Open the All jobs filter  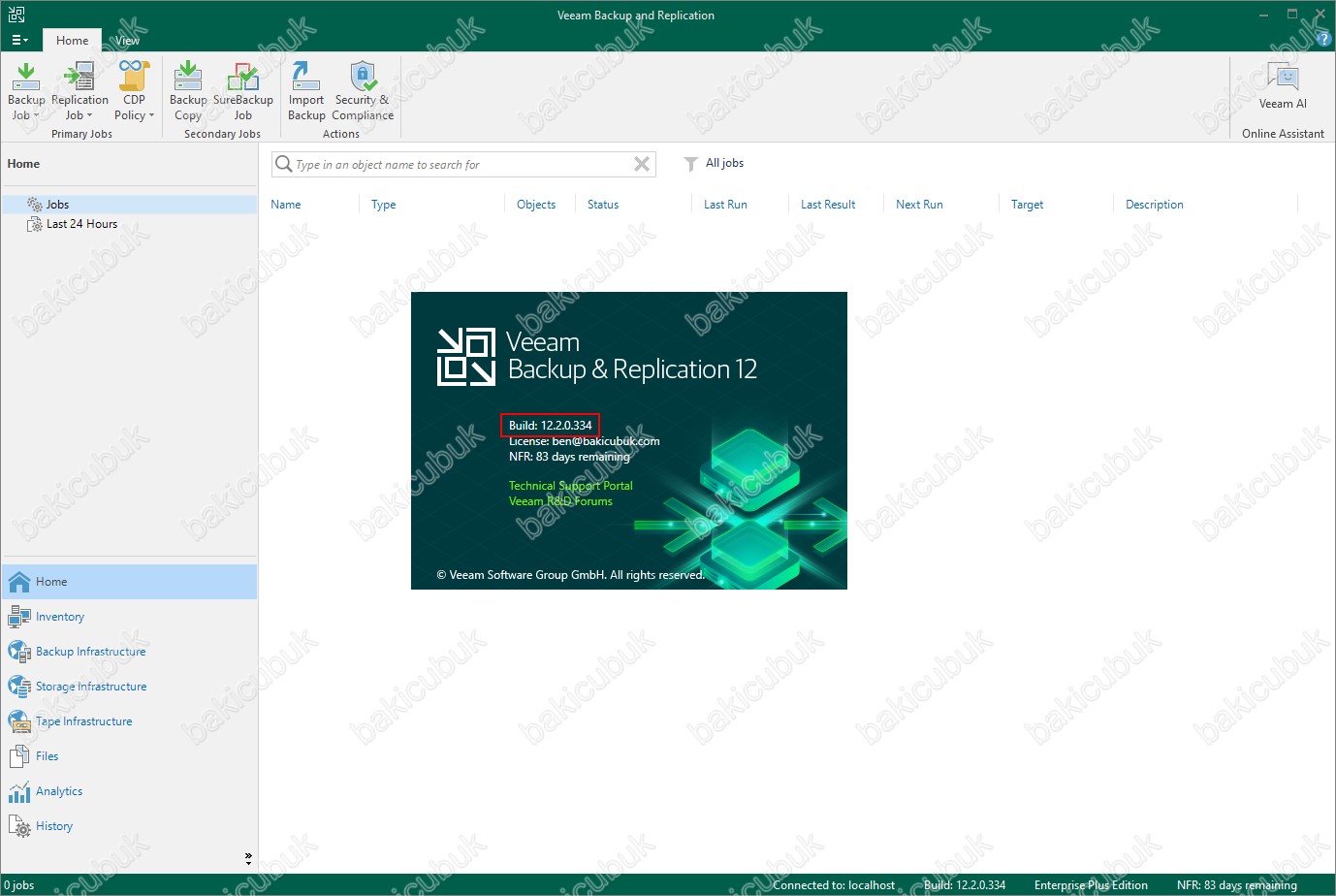pyautogui.click(x=715, y=163)
